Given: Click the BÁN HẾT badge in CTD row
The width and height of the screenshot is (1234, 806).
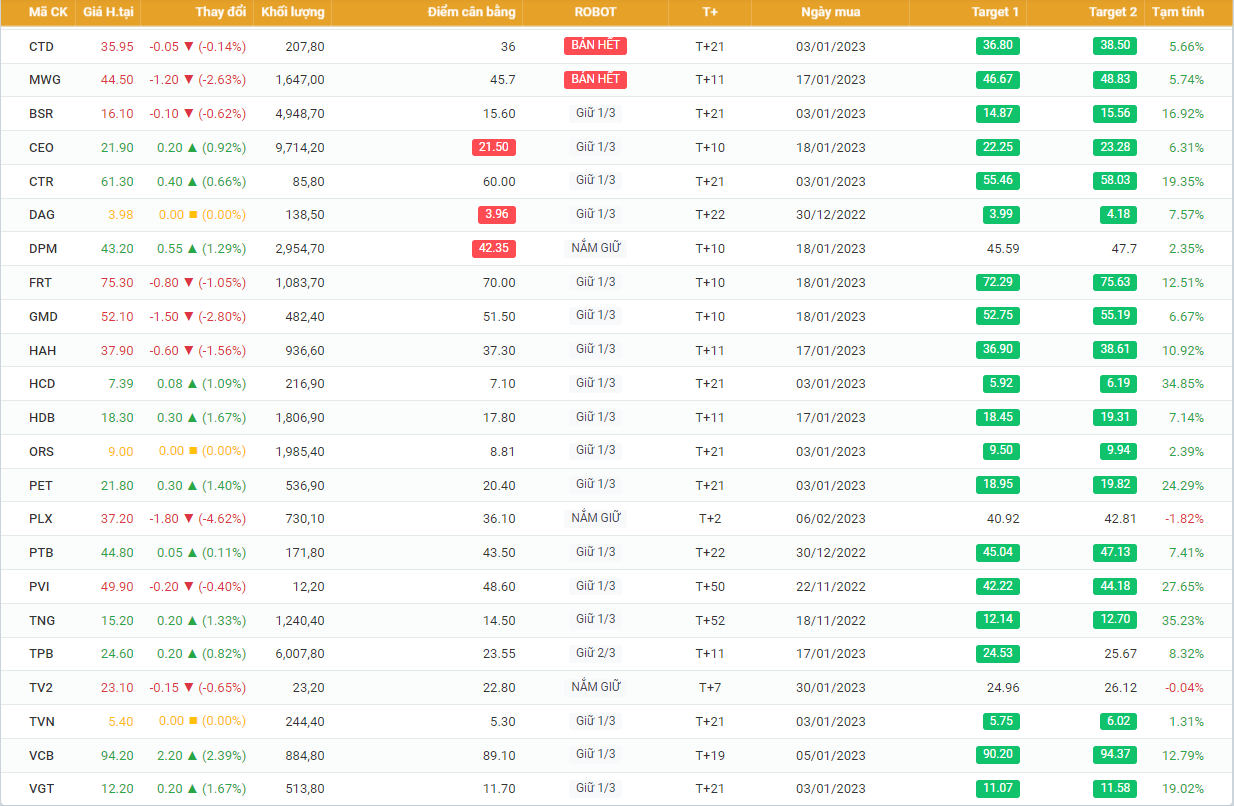Looking at the screenshot, I should 595,45.
